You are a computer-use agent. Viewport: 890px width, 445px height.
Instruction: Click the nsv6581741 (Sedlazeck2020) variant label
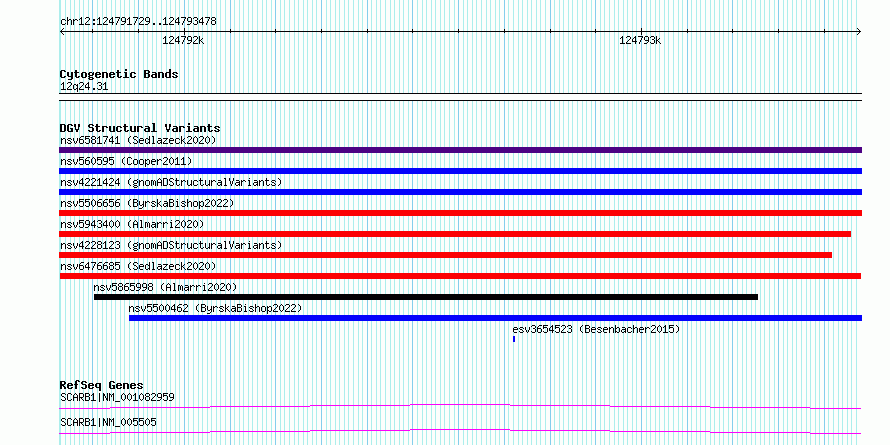[x=138, y=140]
